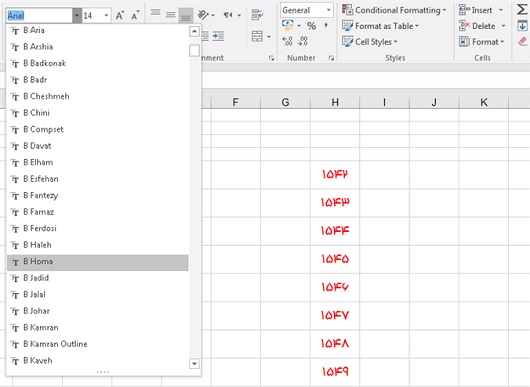Select B Kamran Outline font
Image resolution: width=530 pixels, height=387 pixels.
(97, 344)
